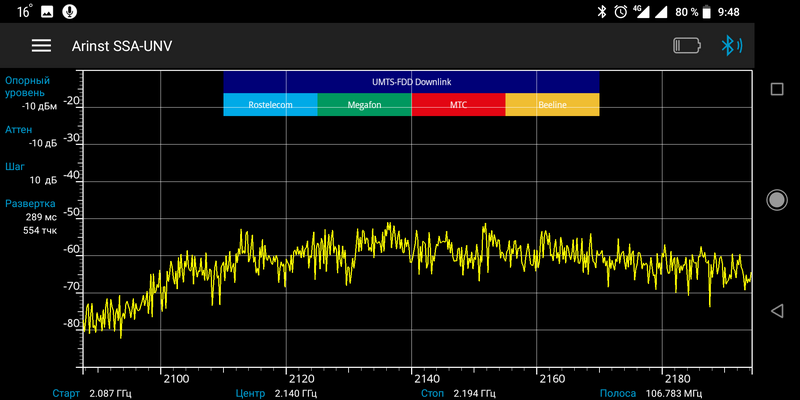The image size is (800, 400).
Task: Open recent apps with square button
Action: (777, 89)
